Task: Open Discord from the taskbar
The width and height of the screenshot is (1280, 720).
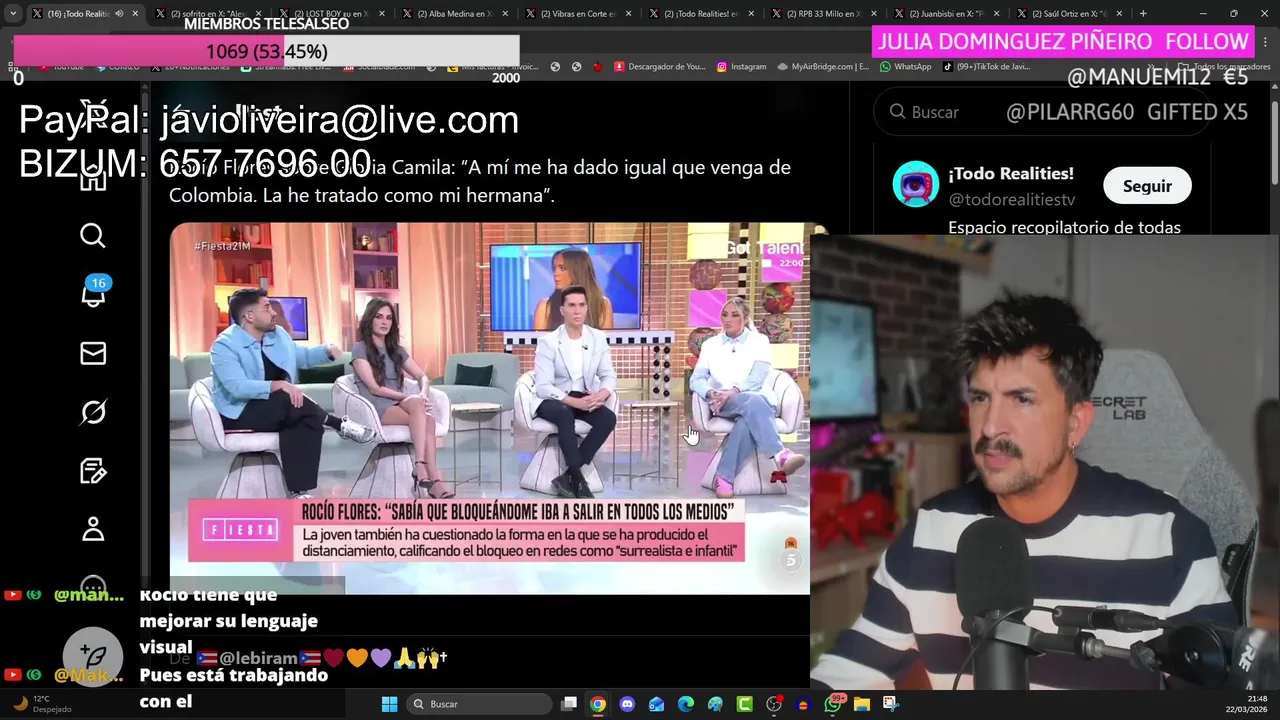Action: click(627, 704)
